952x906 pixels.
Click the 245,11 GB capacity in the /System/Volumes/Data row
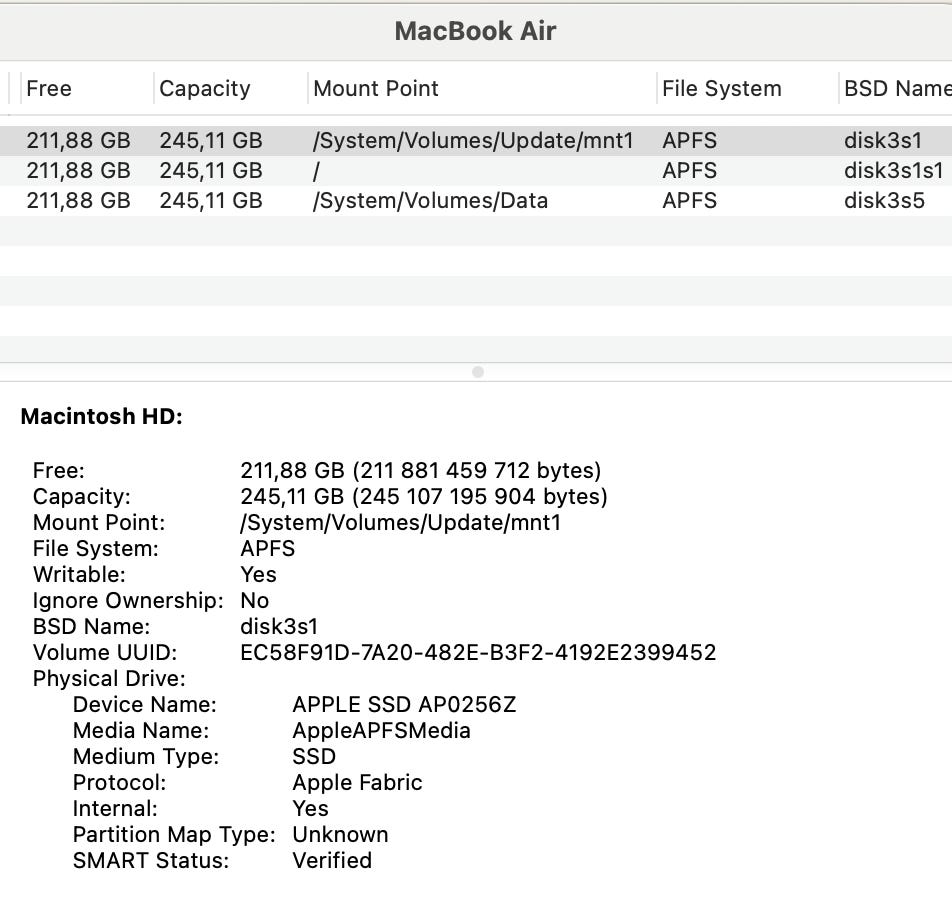coord(211,200)
